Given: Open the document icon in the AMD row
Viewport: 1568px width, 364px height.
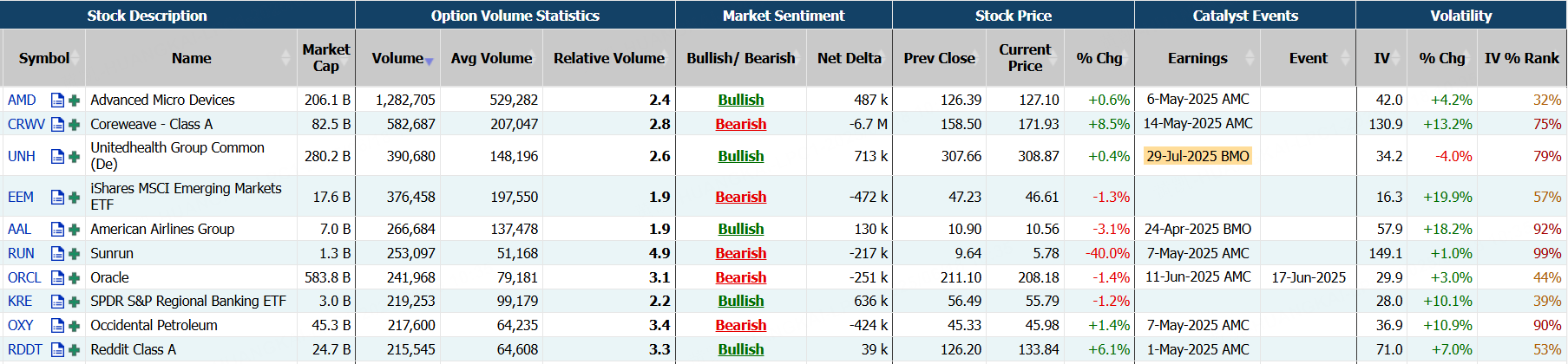Looking at the screenshot, I should coord(57,101).
